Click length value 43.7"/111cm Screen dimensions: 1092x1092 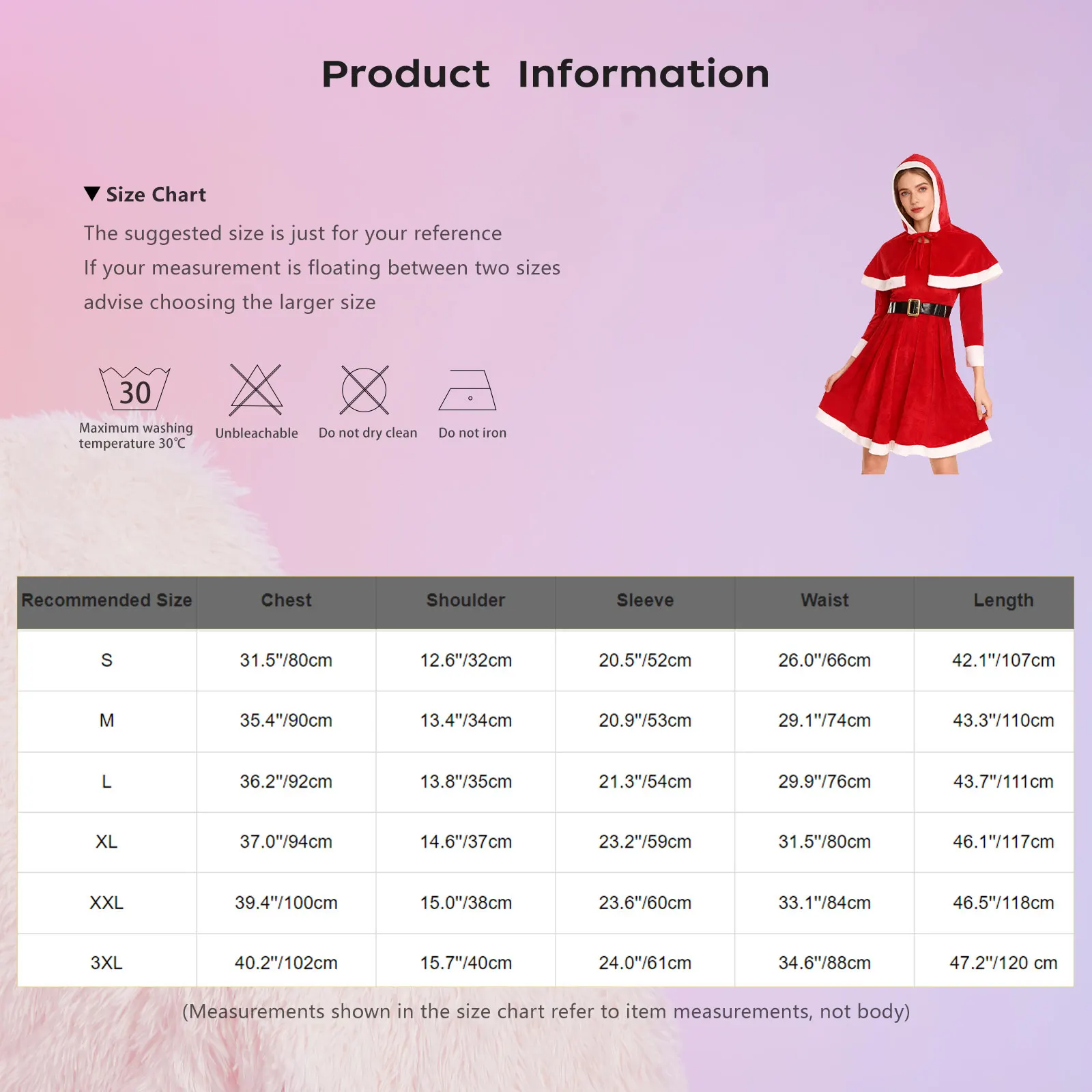point(1003,781)
